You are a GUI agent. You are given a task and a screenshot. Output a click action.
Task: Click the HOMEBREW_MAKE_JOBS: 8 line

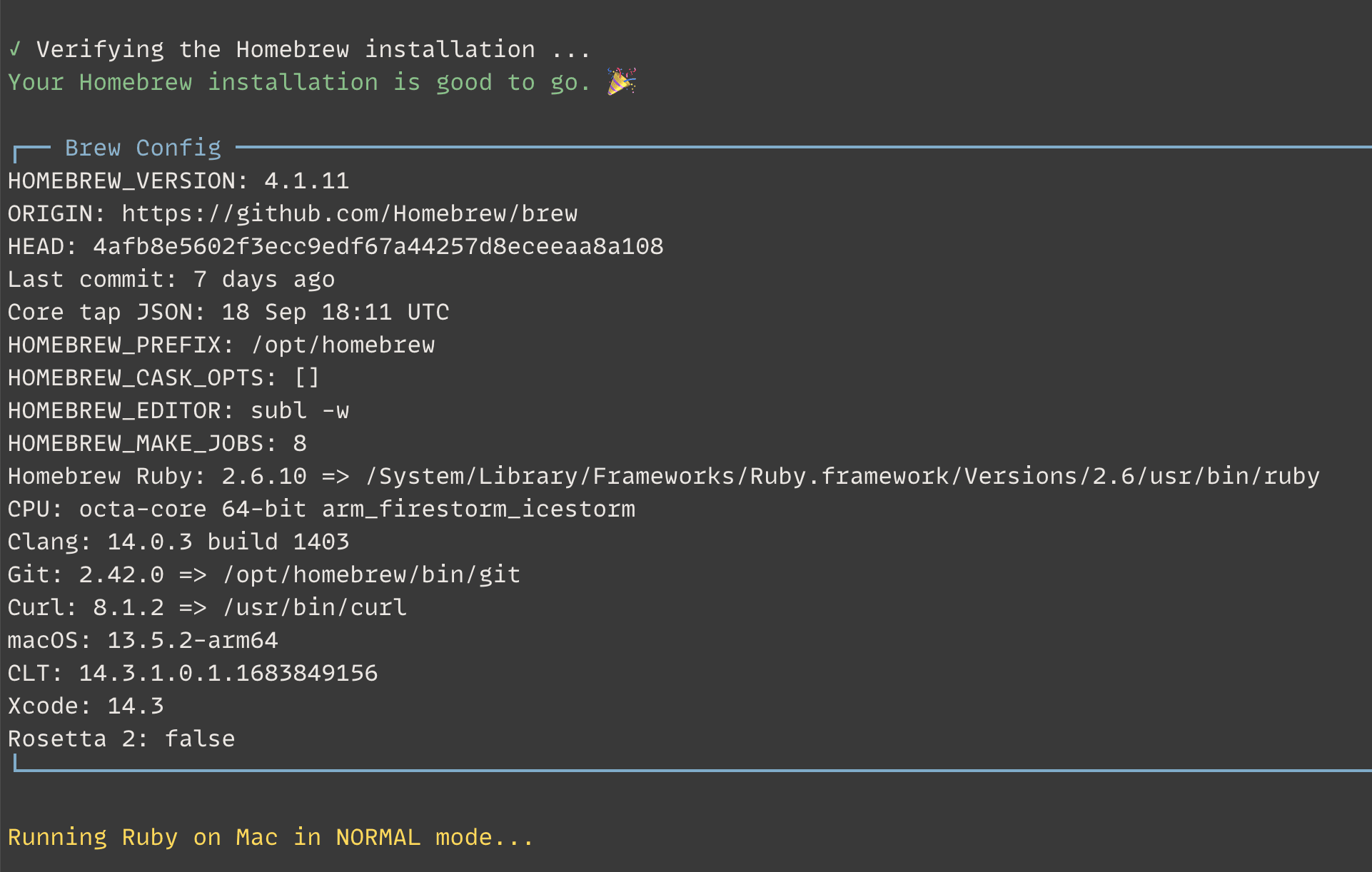157,443
